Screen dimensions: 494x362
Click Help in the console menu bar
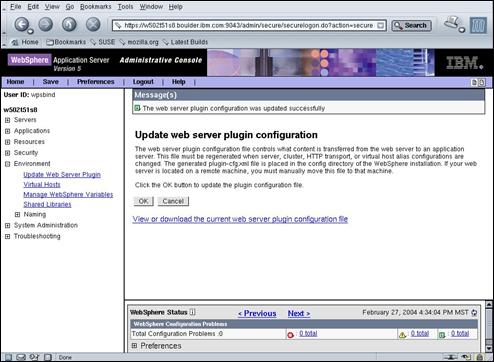tap(178, 82)
